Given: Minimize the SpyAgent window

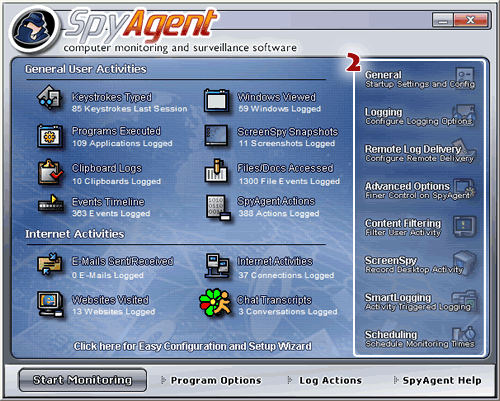Looking at the screenshot, I should 443,20.
